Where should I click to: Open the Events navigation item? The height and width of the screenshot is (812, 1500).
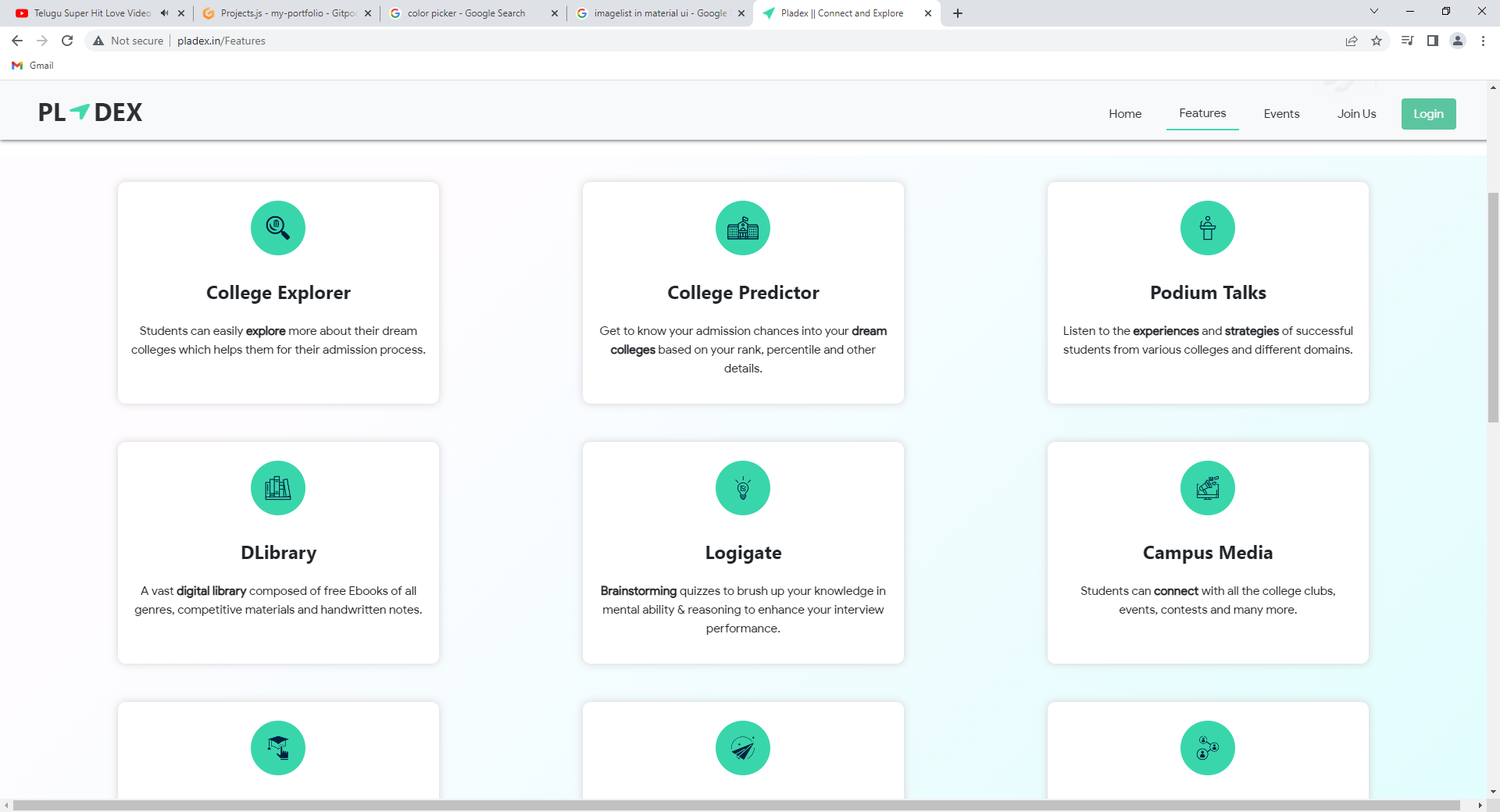[x=1281, y=113]
